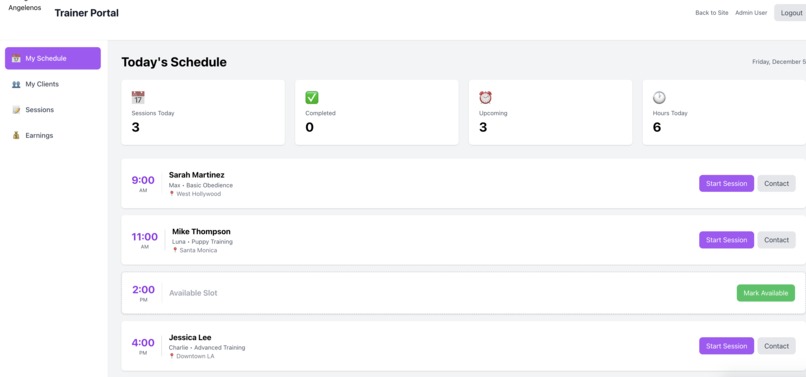Click the Logout button
Screen dimensions: 806x377
791,13
